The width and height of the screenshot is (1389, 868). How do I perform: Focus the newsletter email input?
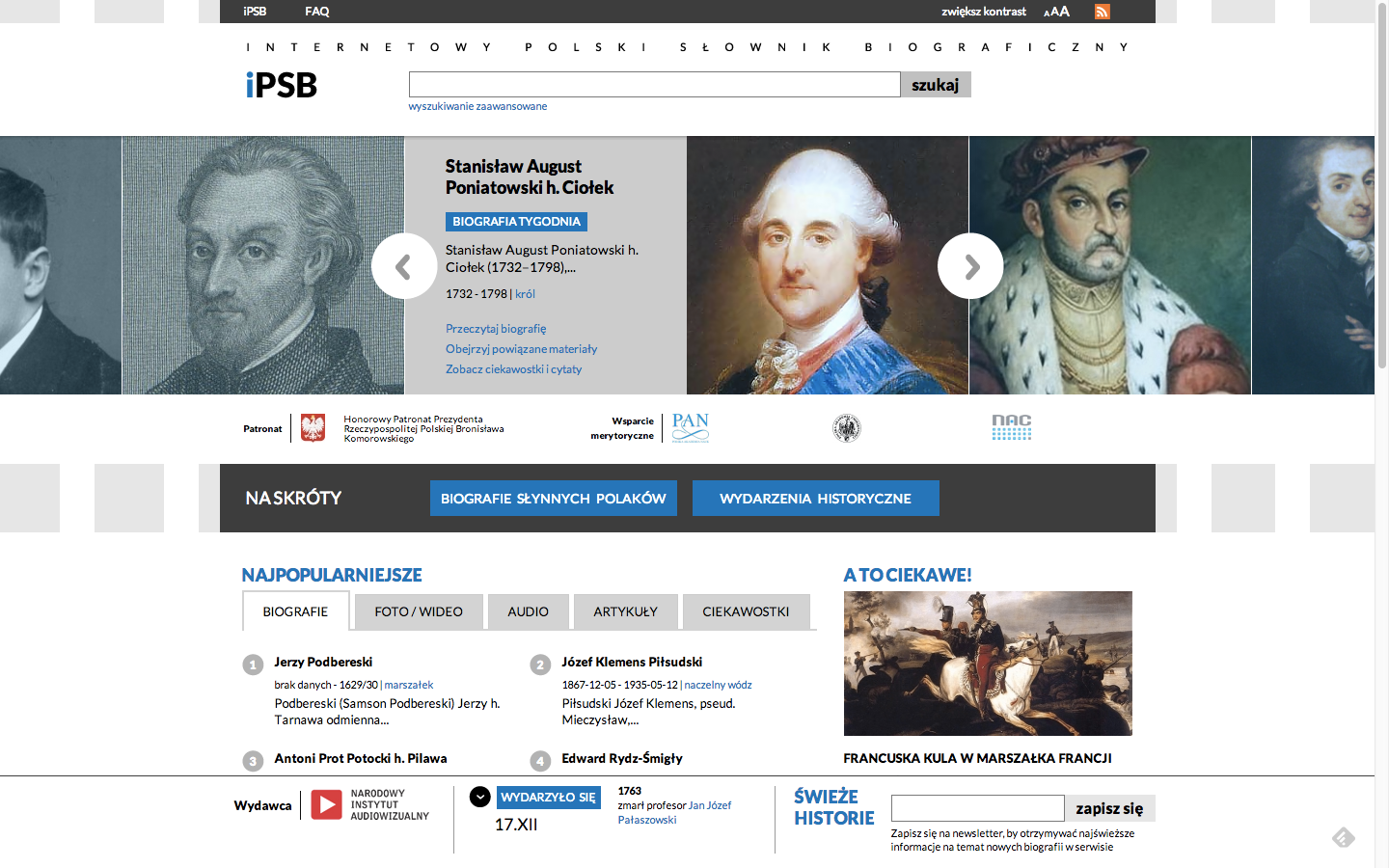pyautogui.click(x=978, y=808)
